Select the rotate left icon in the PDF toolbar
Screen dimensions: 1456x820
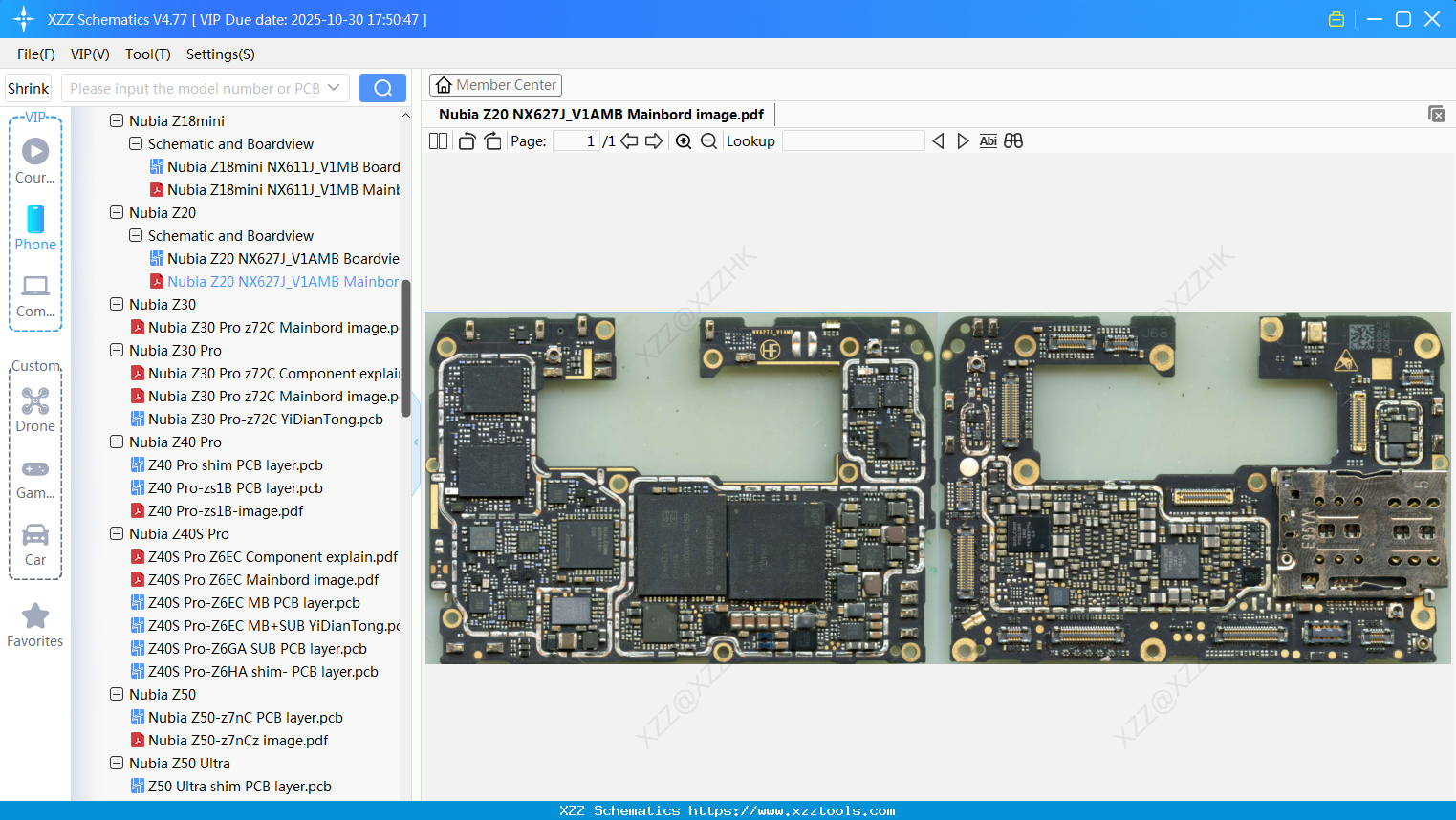[467, 140]
